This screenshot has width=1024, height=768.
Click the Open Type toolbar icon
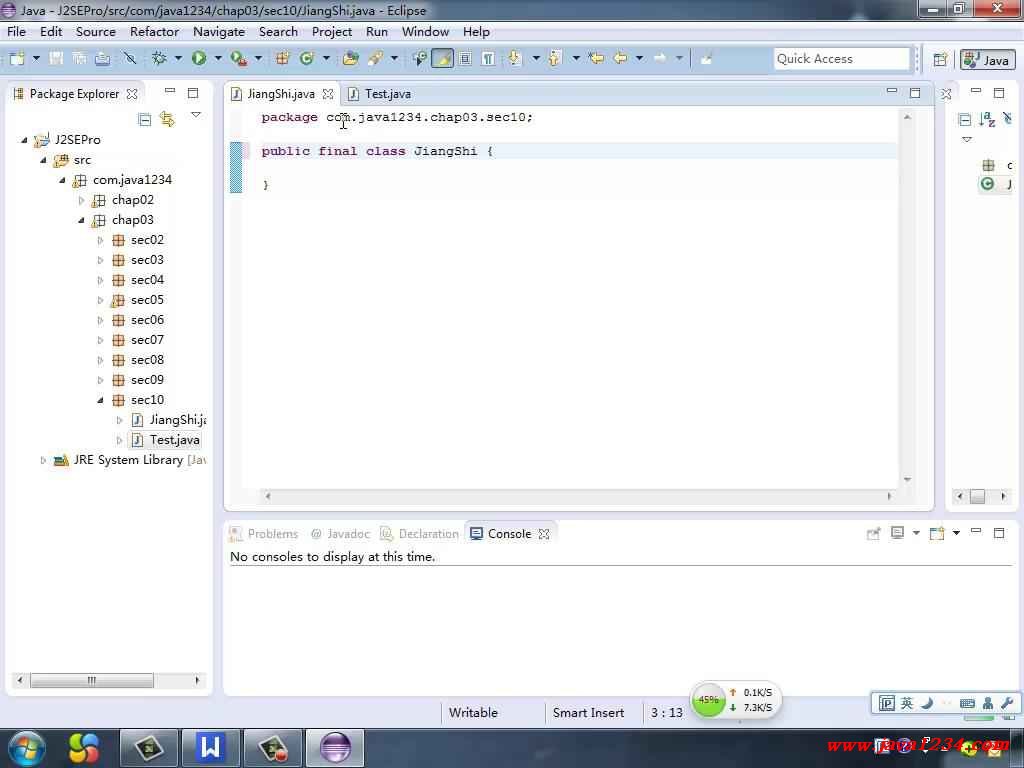point(350,59)
